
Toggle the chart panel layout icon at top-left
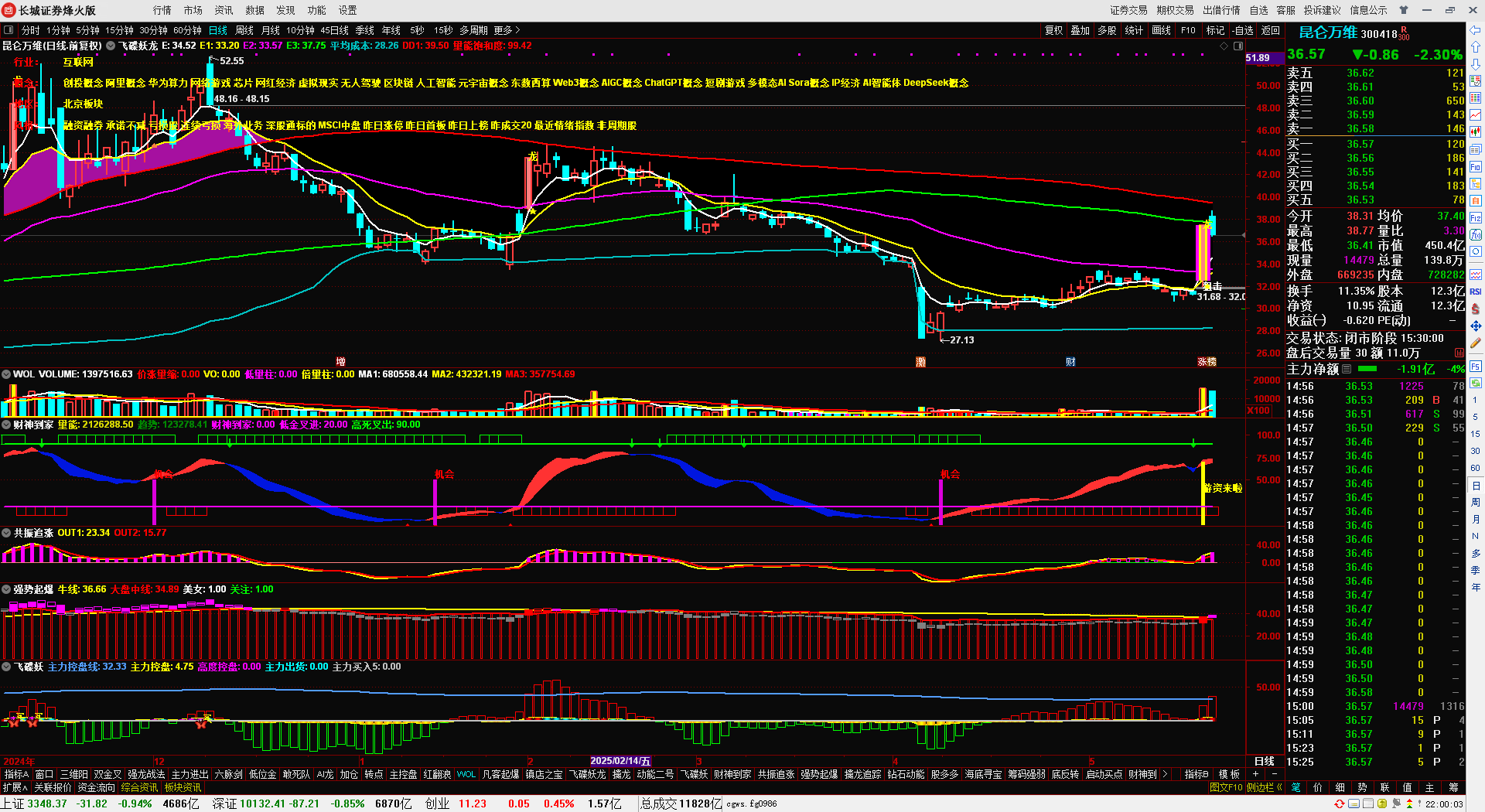pos(9,30)
